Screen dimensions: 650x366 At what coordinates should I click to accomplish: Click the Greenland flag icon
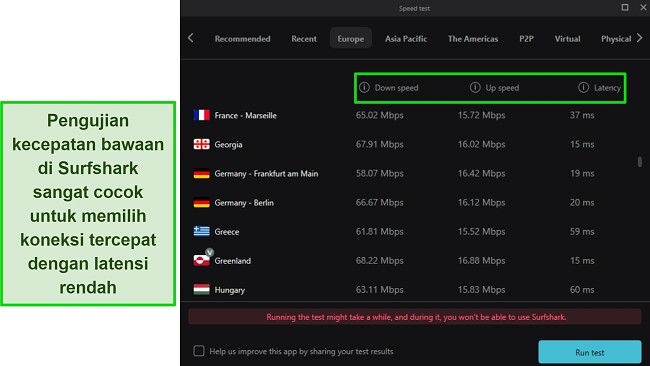(x=201, y=261)
